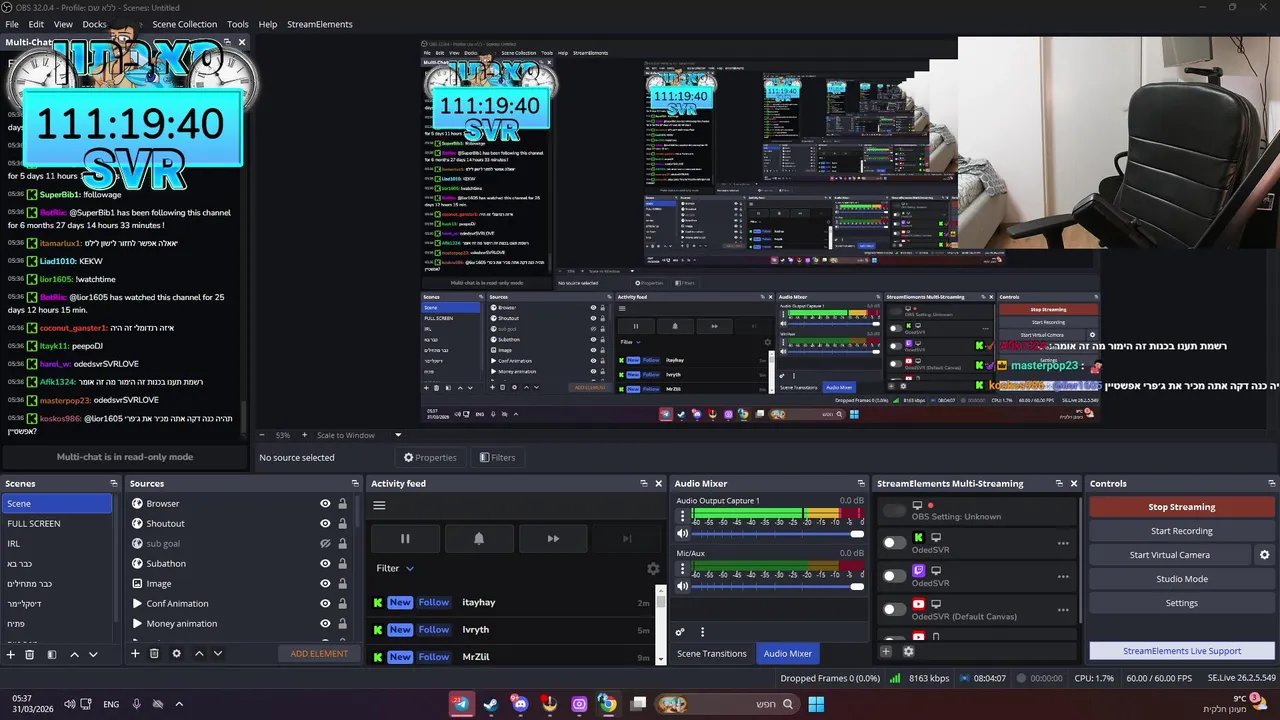1280x720 pixels.
Task: Select IRL scene in list
Action: click(x=57, y=544)
